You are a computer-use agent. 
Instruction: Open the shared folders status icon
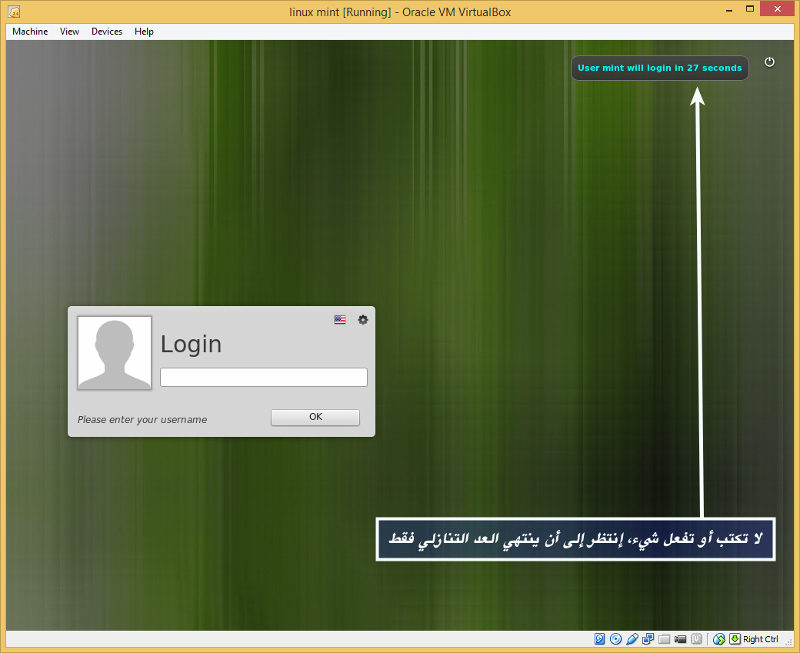click(x=664, y=639)
